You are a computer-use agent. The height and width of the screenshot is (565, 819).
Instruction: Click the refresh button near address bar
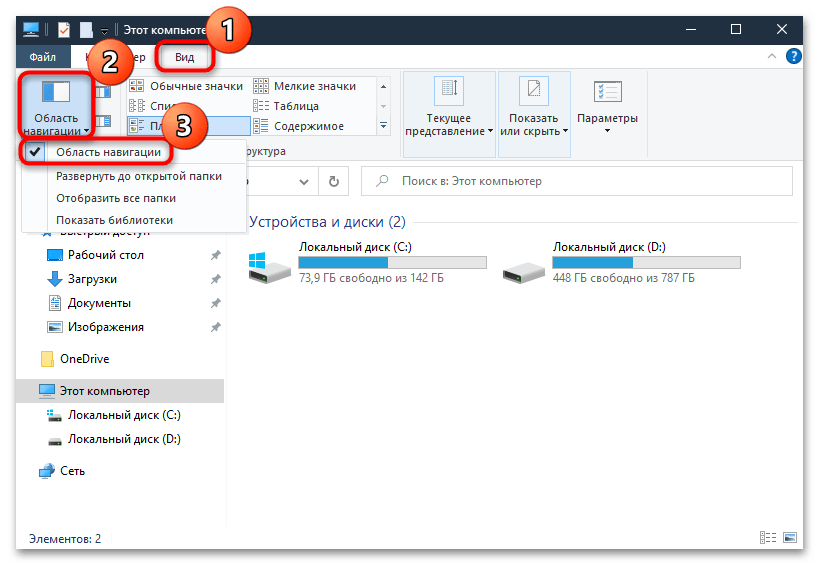[x=333, y=181]
